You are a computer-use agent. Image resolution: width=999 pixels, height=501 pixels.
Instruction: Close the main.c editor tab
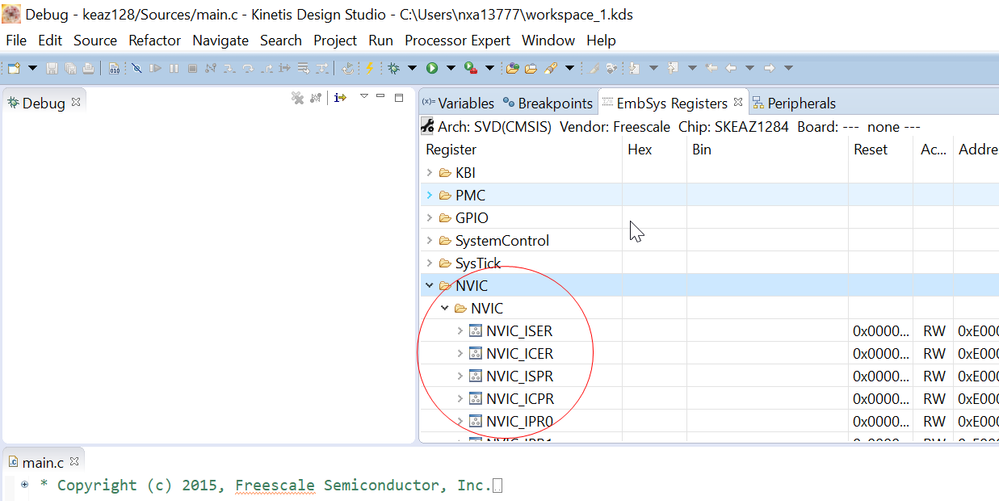point(74,461)
